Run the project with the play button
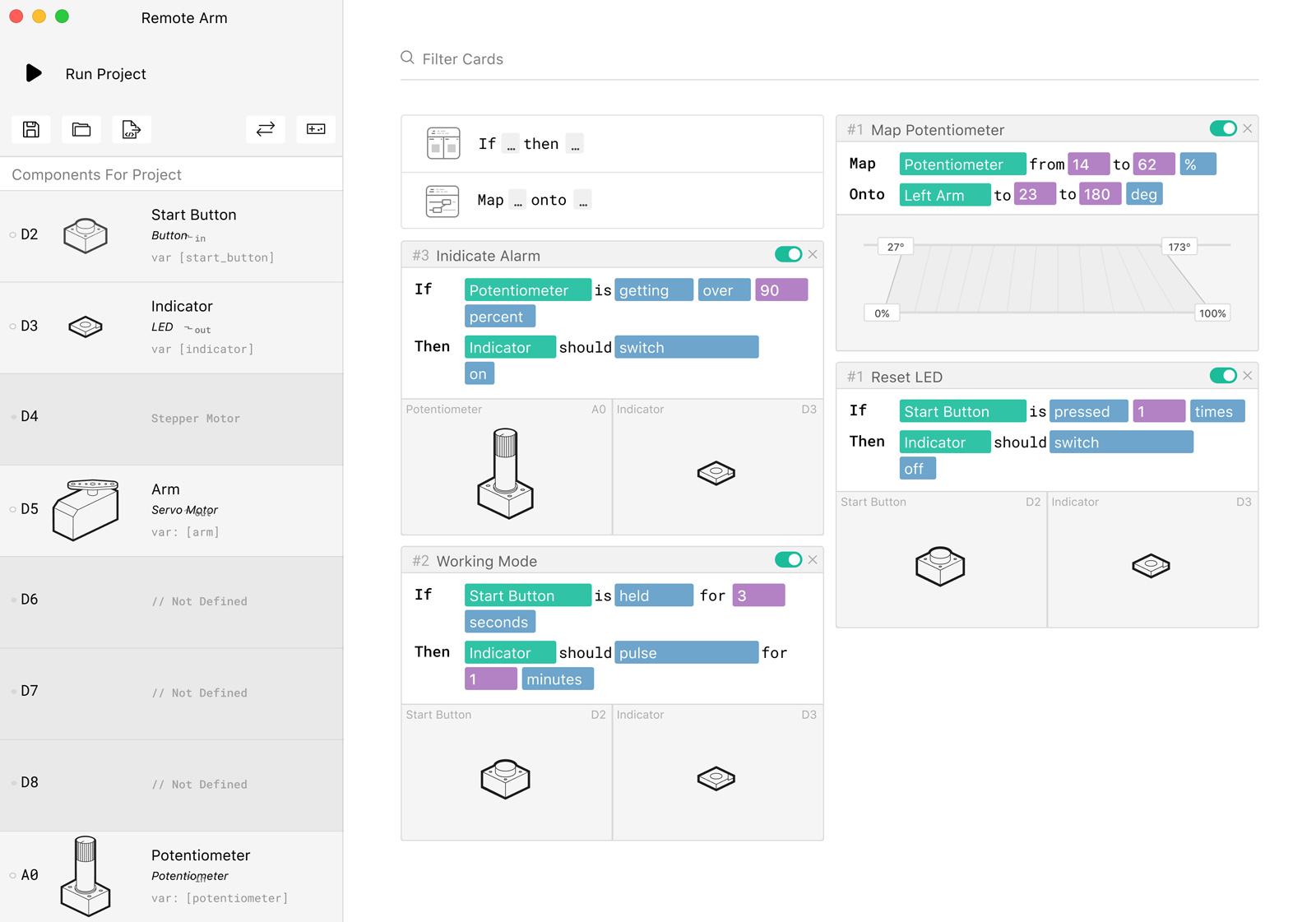1316x922 pixels. point(33,73)
